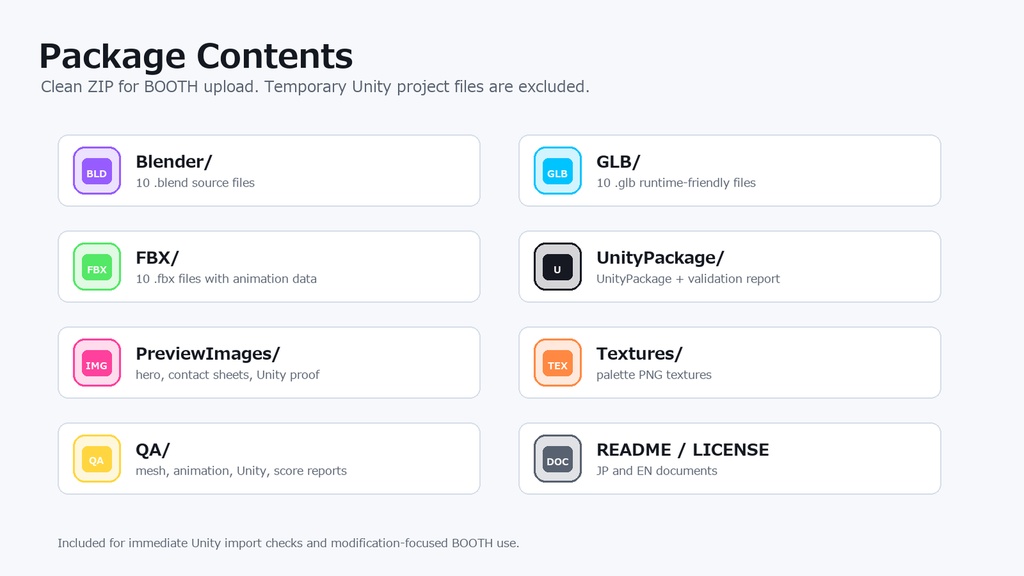Image resolution: width=1024 pixels, height=576 pixels.
Task: Open the GLB/ folder title
Action: 618,161
